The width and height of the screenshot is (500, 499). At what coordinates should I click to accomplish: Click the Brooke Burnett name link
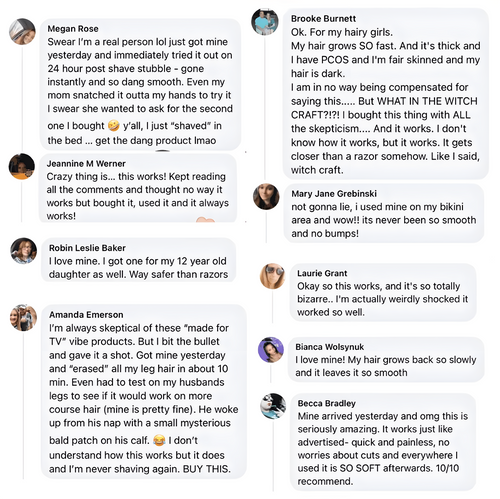323,19
